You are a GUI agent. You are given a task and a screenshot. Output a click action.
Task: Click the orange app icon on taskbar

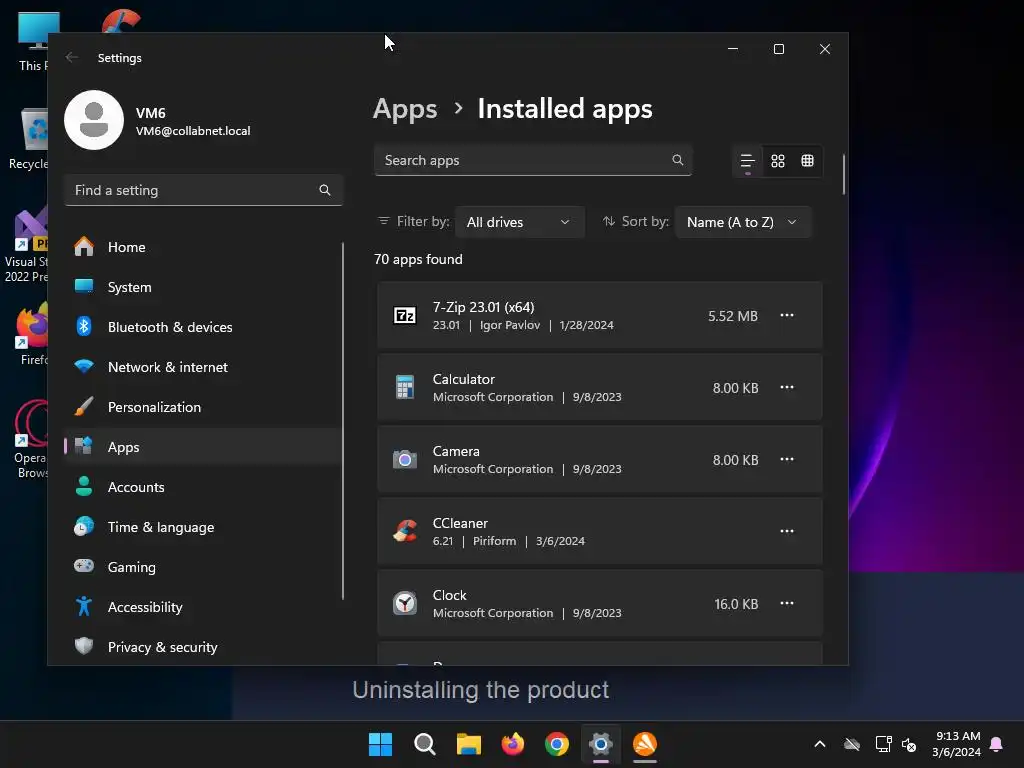pyautogui.click(x=645, y=744)
